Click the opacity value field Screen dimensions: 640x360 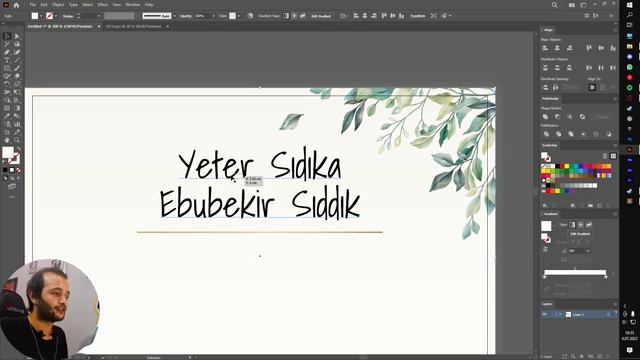[x=202, y=16]
